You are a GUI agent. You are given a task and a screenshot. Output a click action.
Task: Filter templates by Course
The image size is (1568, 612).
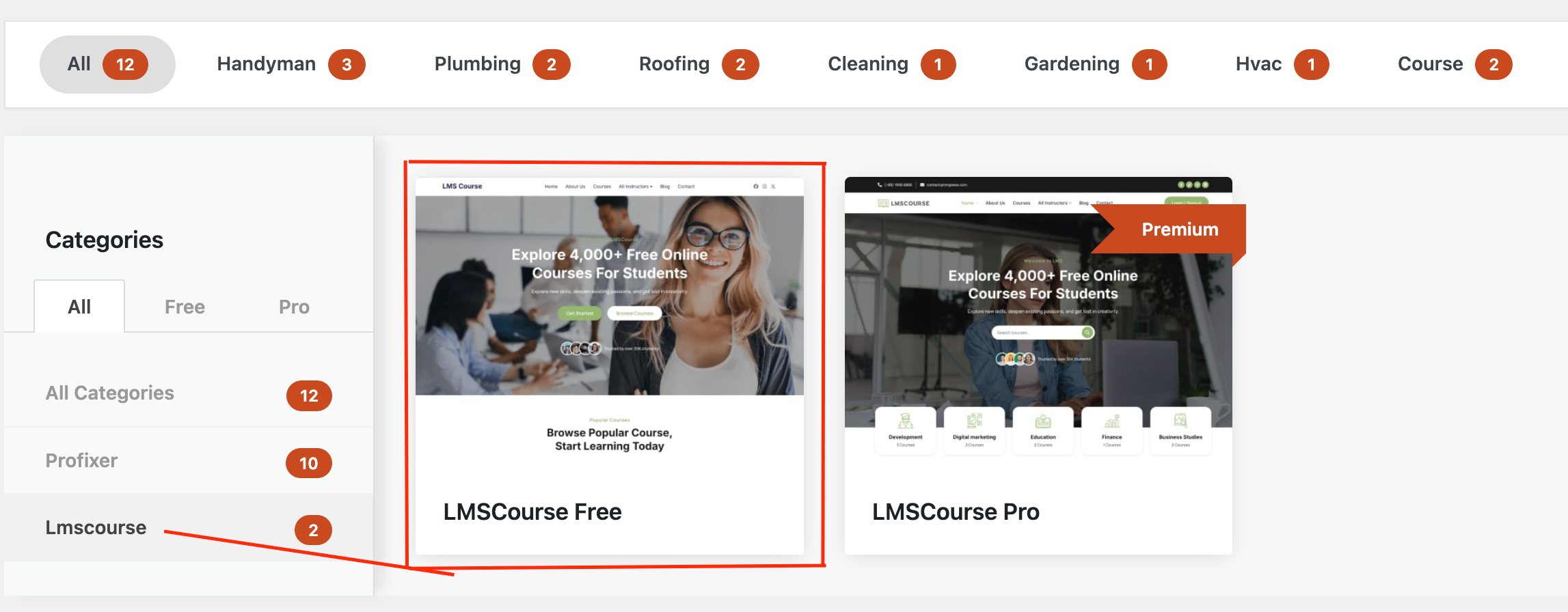[x=1455, y=64]
